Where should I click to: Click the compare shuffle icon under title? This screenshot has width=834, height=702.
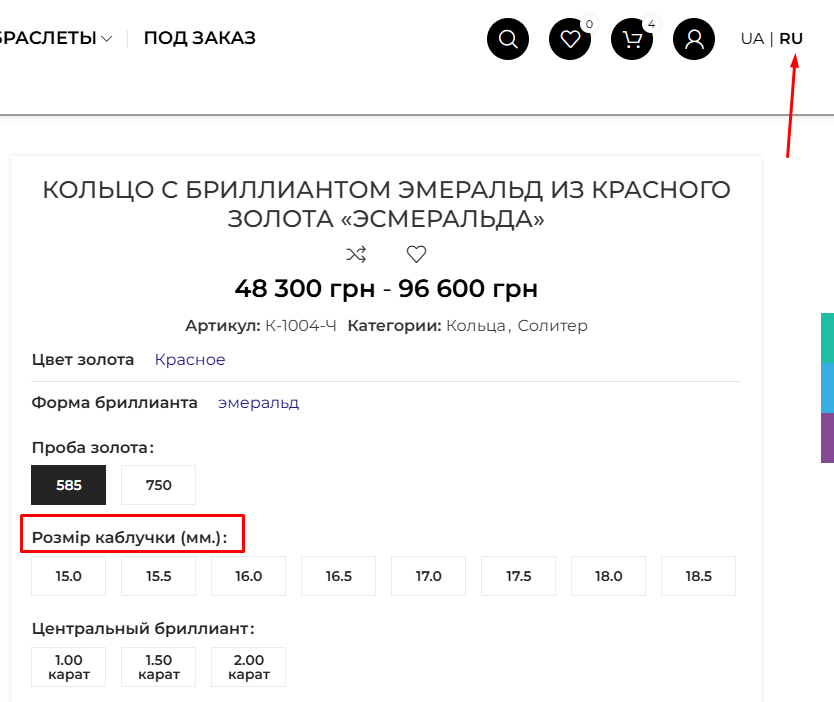tap(356, 254)
